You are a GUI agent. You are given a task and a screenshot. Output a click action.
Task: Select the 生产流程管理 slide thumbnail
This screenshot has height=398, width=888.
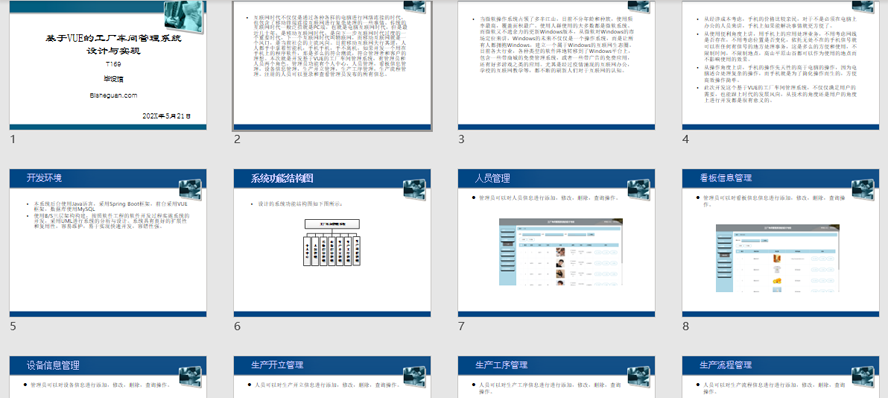click(x=780, y=377)
